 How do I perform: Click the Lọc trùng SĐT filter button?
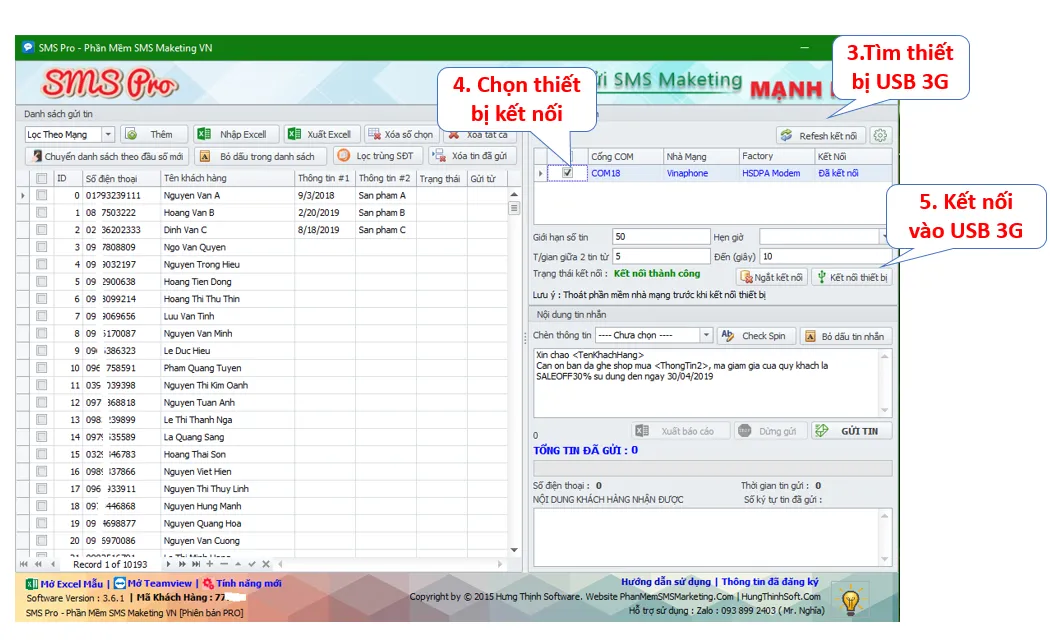(376, 156)
